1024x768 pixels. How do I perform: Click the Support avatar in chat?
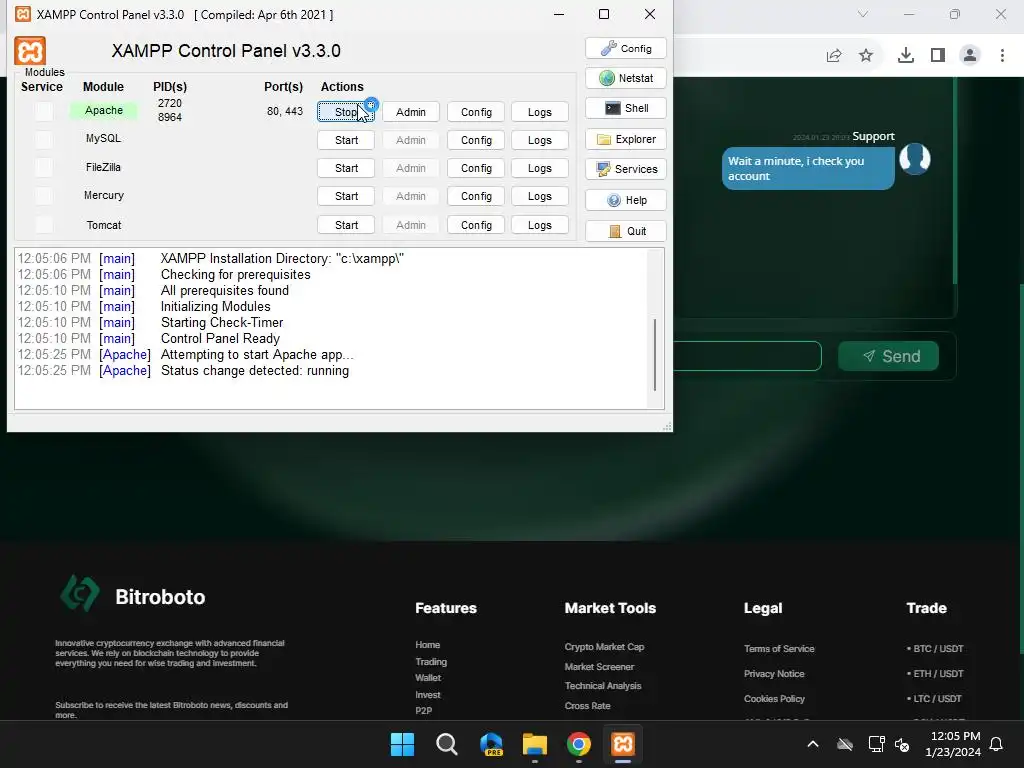[x=915, y=159]
